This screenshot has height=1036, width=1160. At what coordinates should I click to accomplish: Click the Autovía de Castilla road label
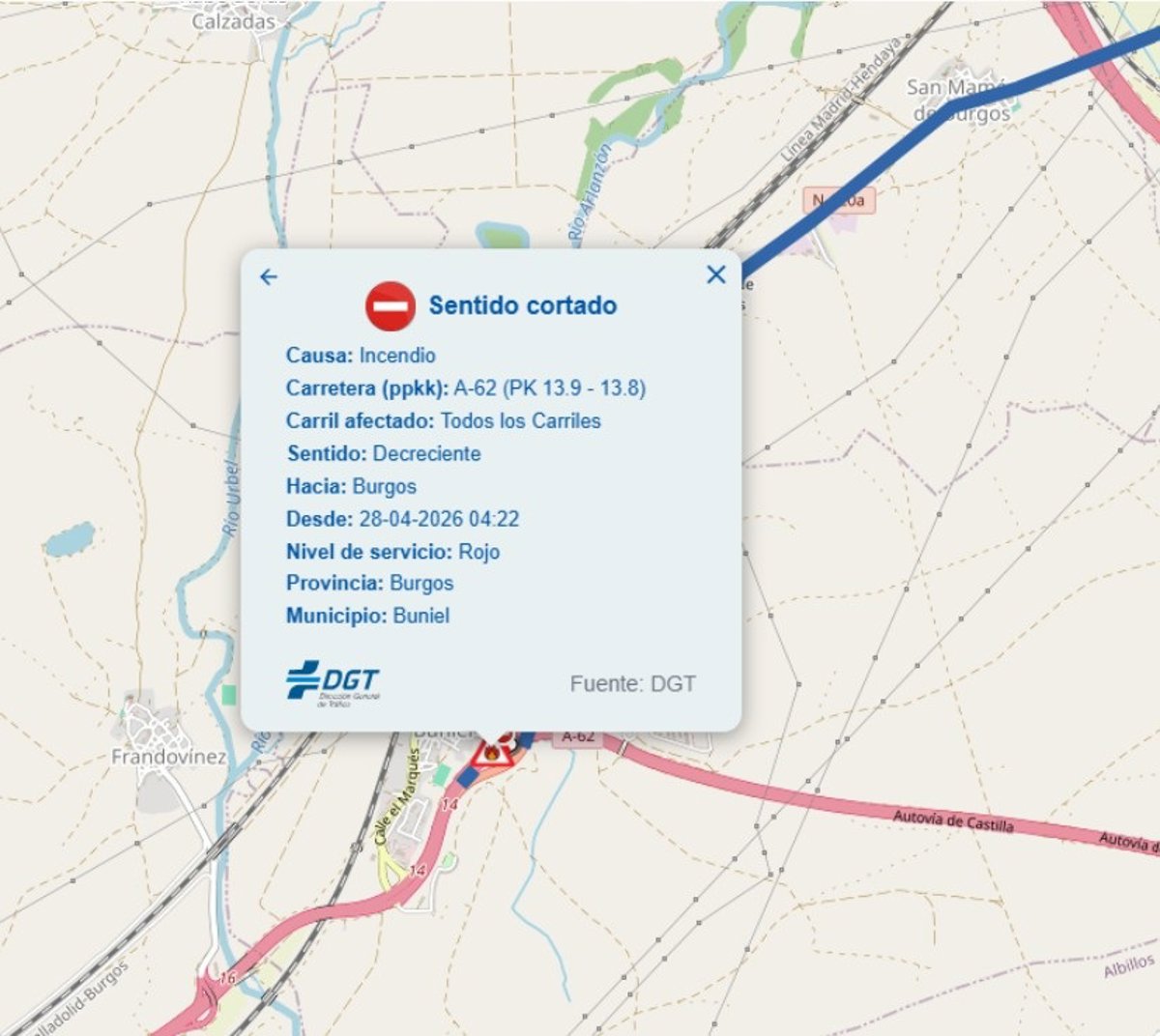coord(953,820)
